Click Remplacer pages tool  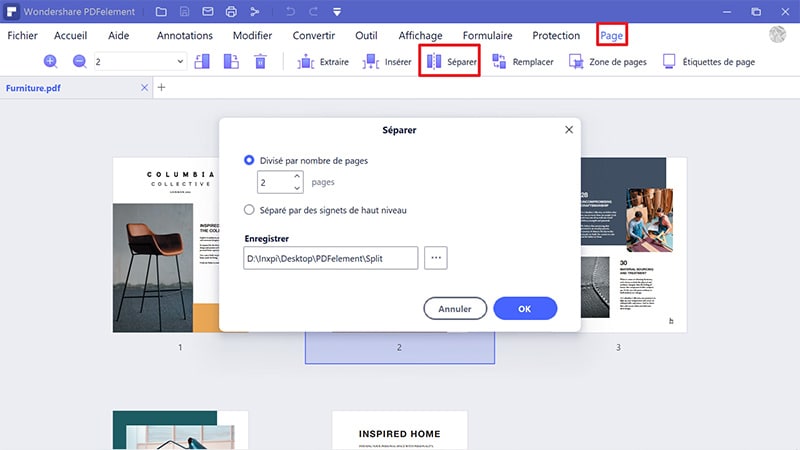pyautogui.click(x=522, y=62)
